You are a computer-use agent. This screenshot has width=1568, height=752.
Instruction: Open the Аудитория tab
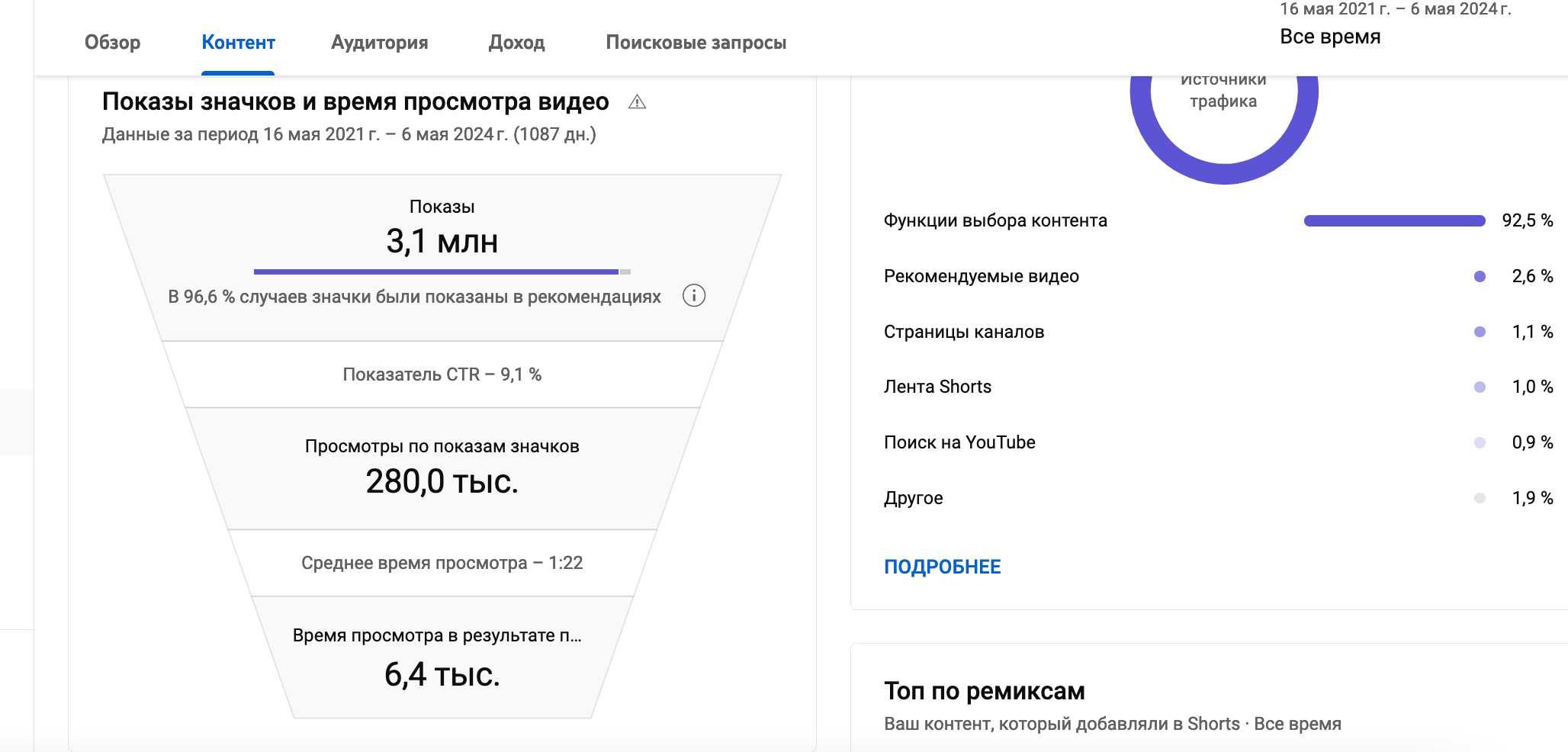coord(379,43)
